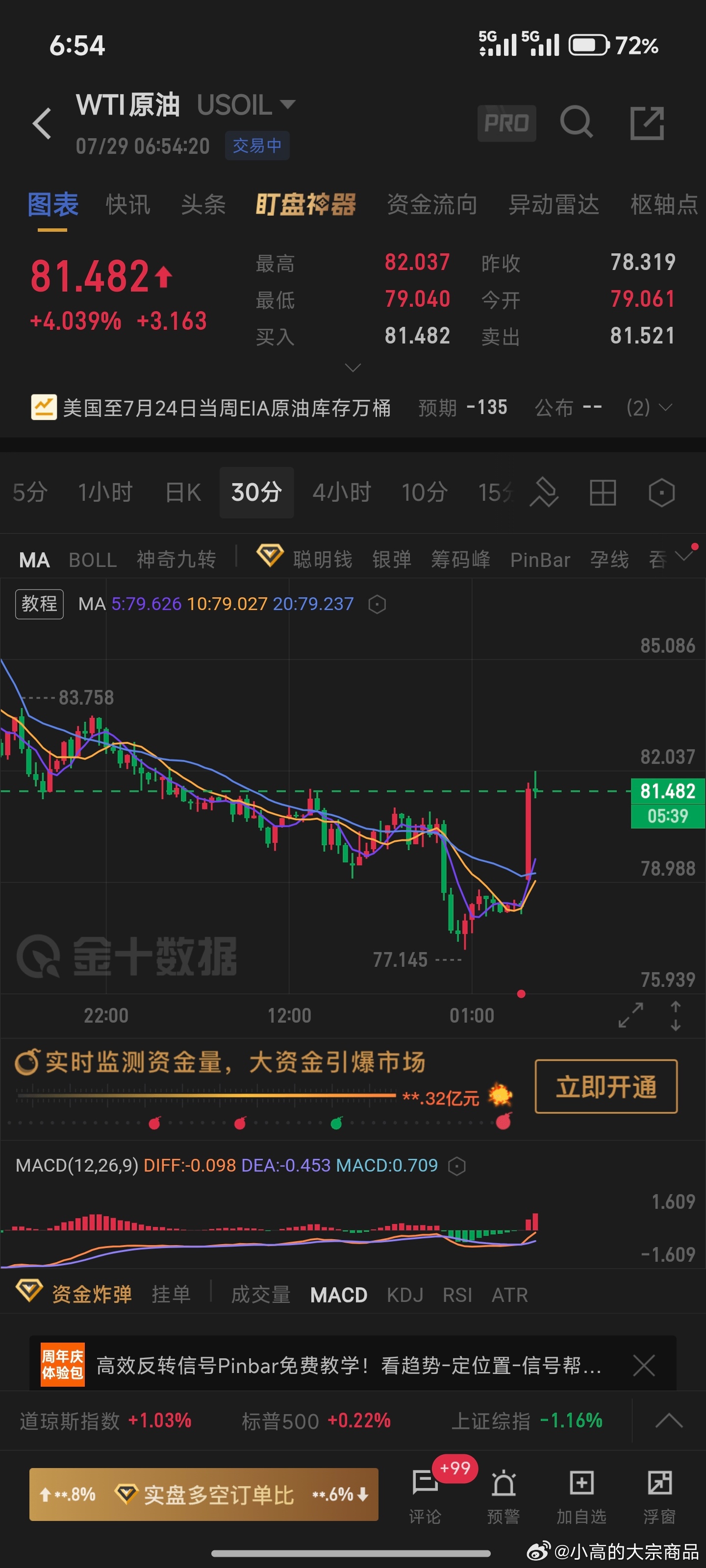
Task: Tap the capital volume progress bar
Action: coord(207,1096)
